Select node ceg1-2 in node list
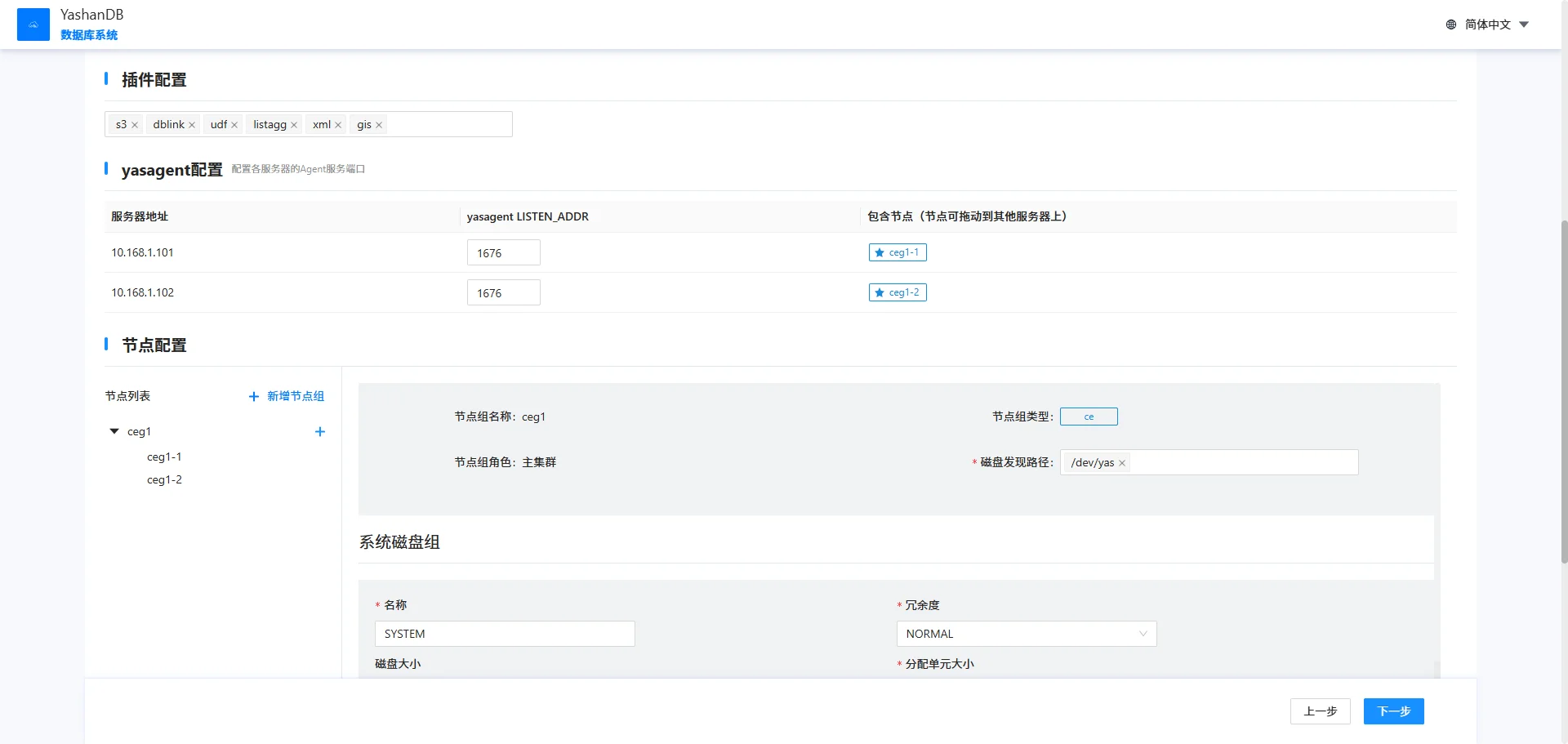 (x=164, y=479)
